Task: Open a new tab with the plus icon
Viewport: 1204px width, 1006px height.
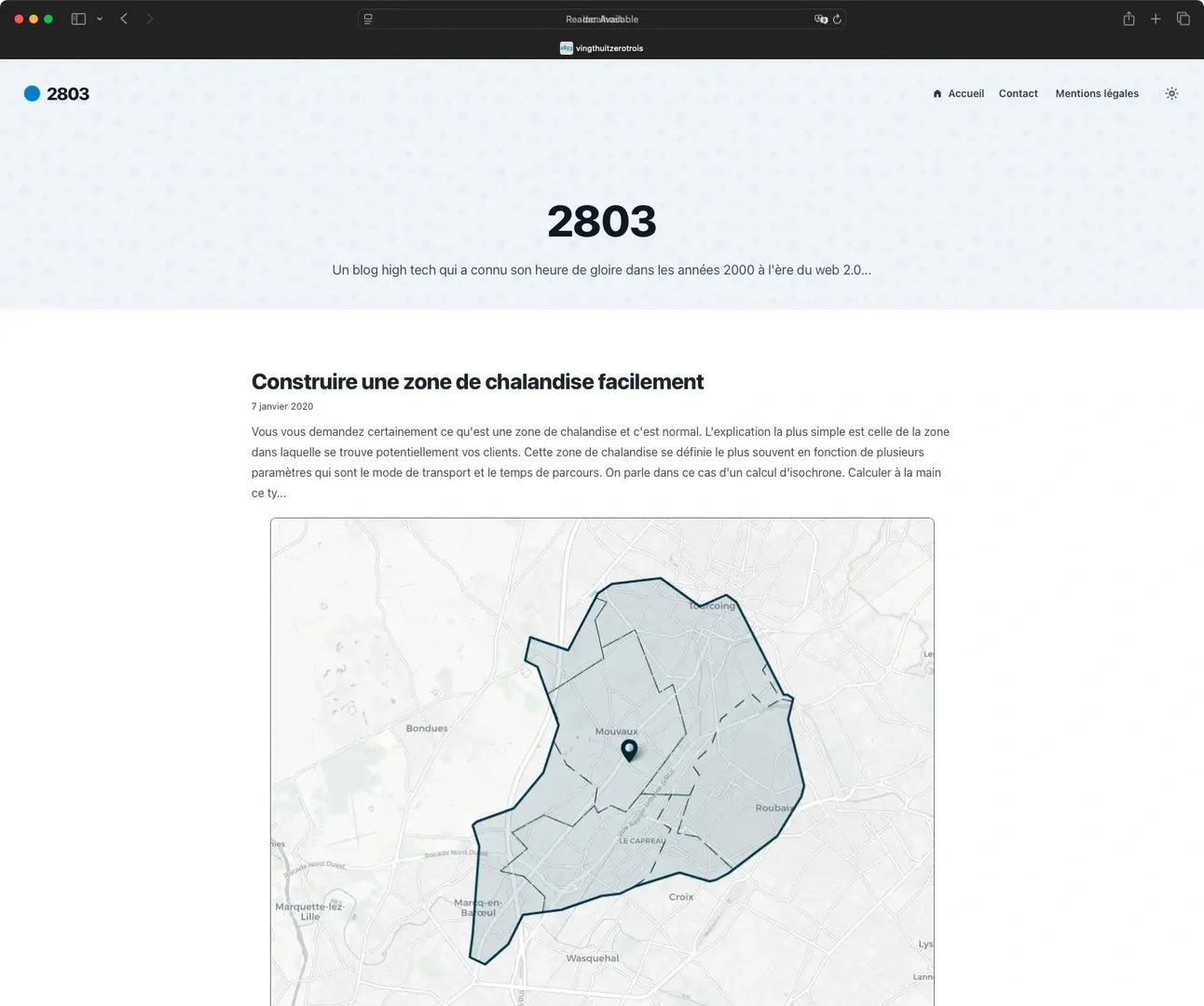Action: pos(1156,19)
